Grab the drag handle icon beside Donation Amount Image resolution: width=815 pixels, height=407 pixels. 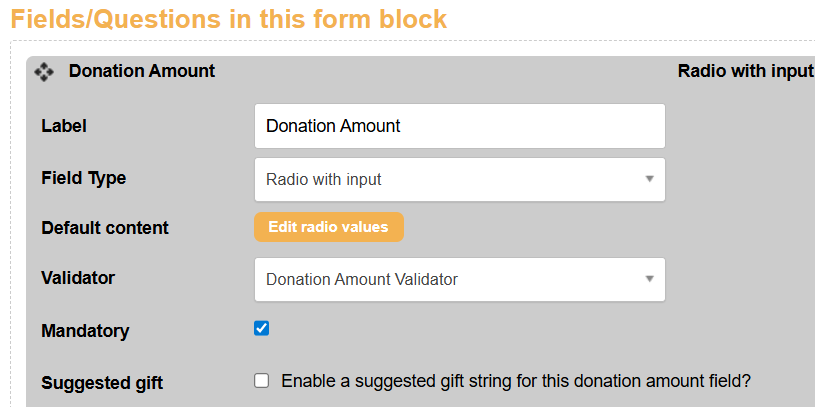pyautogui.click(x=44, y=72)
